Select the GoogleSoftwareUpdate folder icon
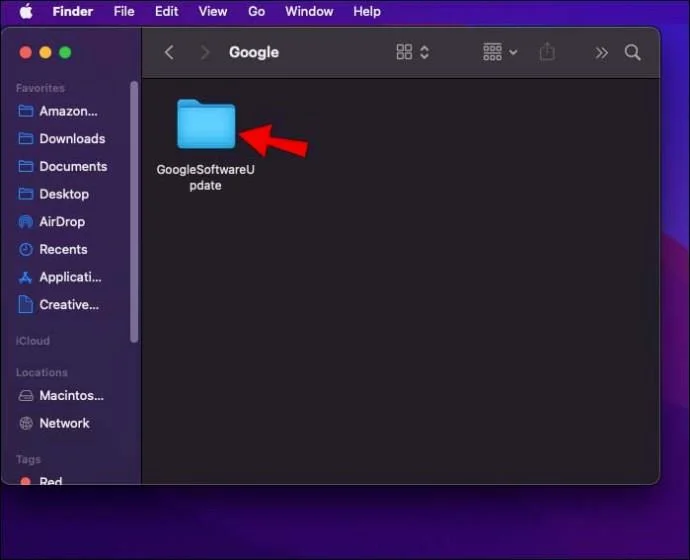The height and width of the screenshot is (560, 690). (206, 124)
